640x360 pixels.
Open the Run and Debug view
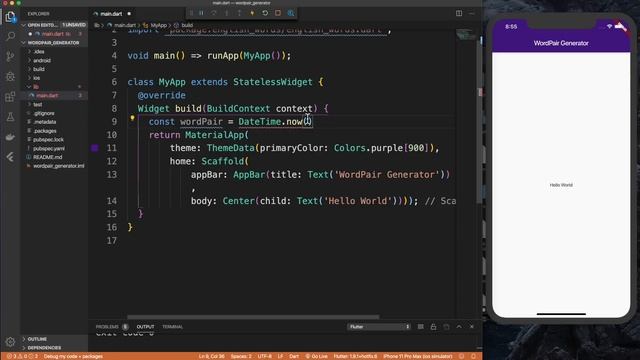10,76
